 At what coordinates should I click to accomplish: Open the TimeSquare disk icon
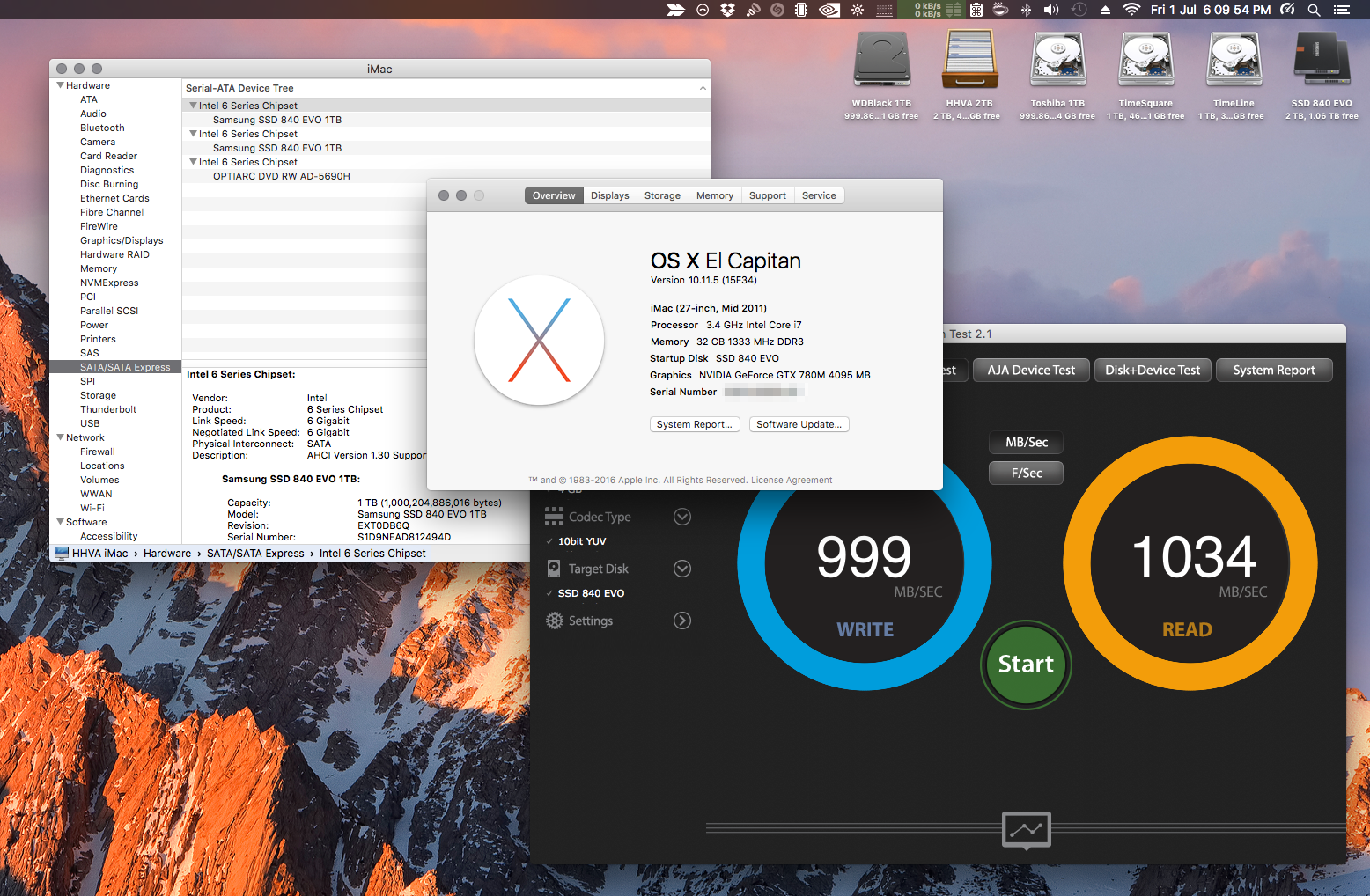click(1145, 61)
